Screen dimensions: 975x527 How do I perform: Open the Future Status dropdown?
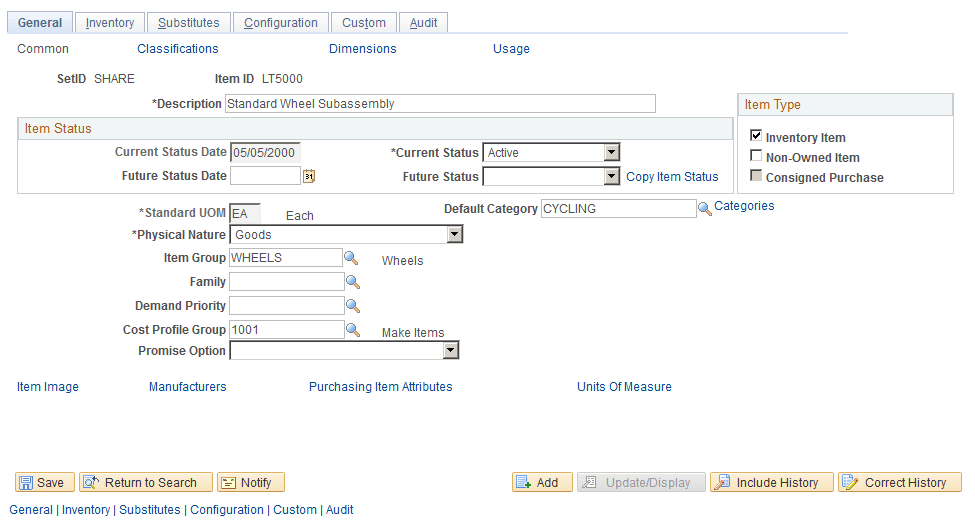[x=551, y=176]
